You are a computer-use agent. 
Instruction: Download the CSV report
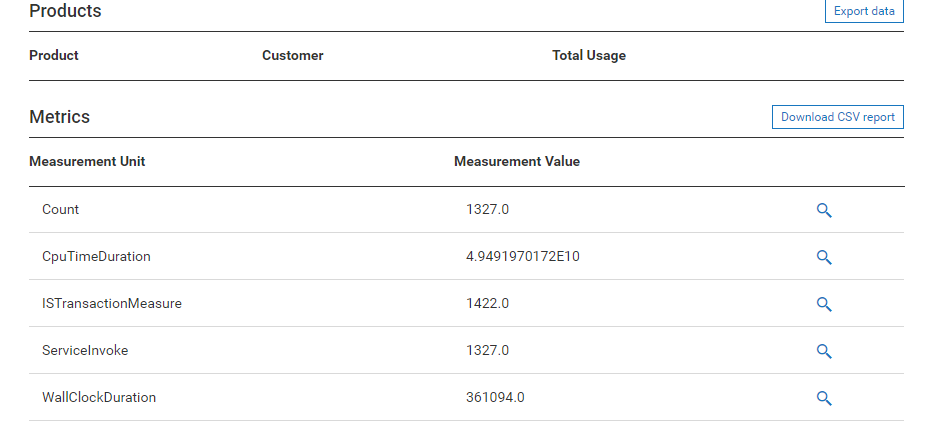(837, 117)
